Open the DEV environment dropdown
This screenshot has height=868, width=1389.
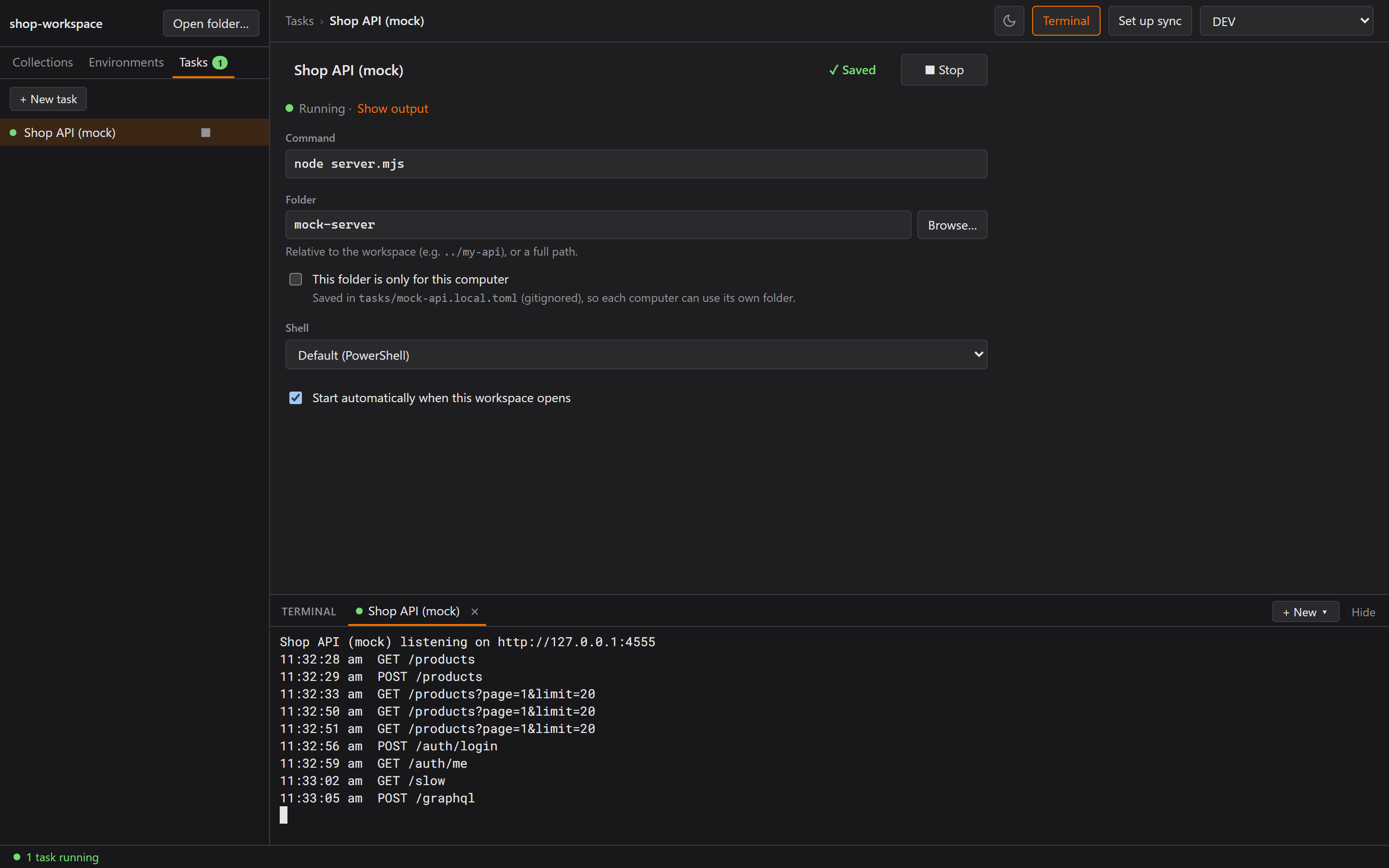coord(1286,21)
